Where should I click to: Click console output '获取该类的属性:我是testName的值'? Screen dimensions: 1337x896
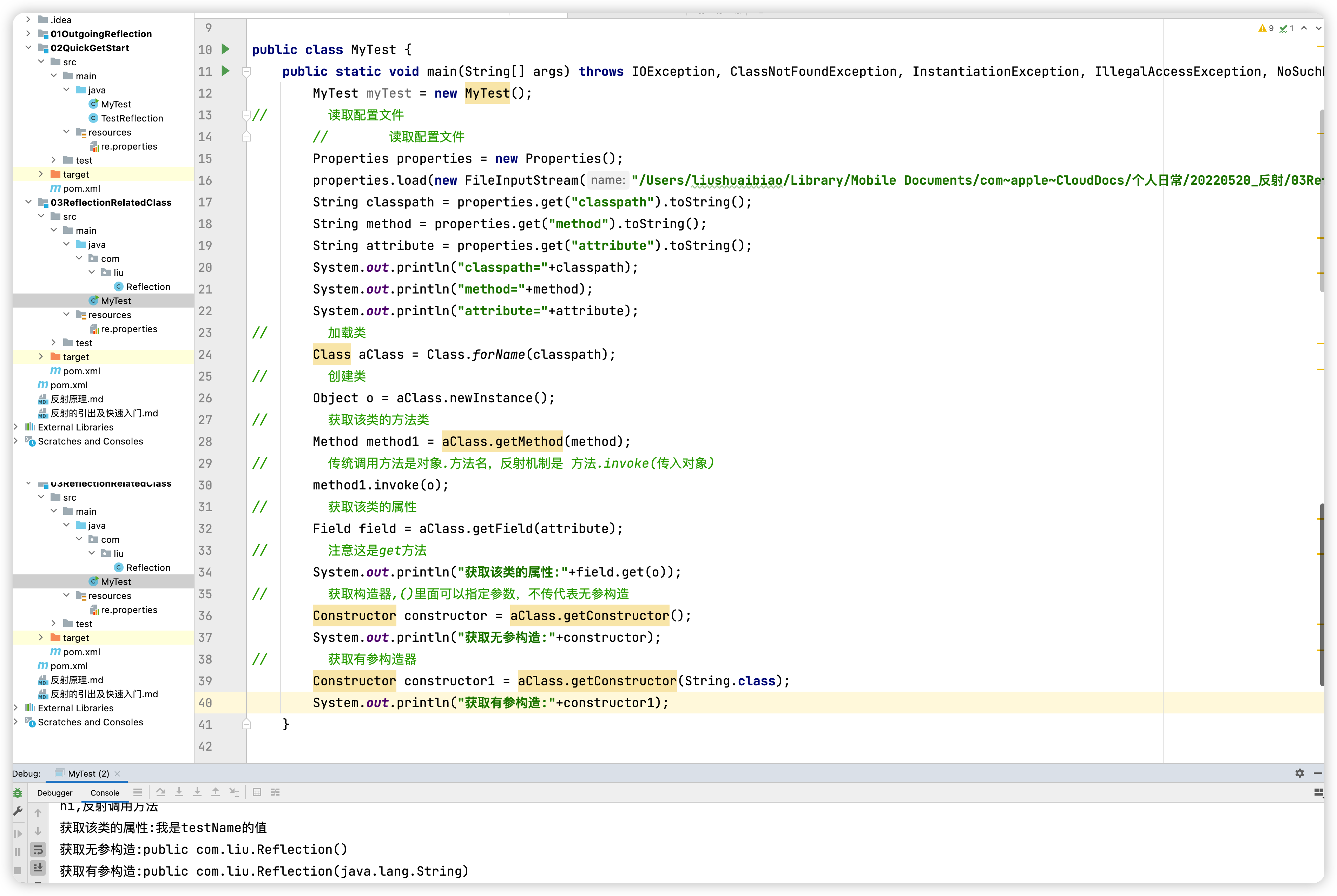coord(163,828)
